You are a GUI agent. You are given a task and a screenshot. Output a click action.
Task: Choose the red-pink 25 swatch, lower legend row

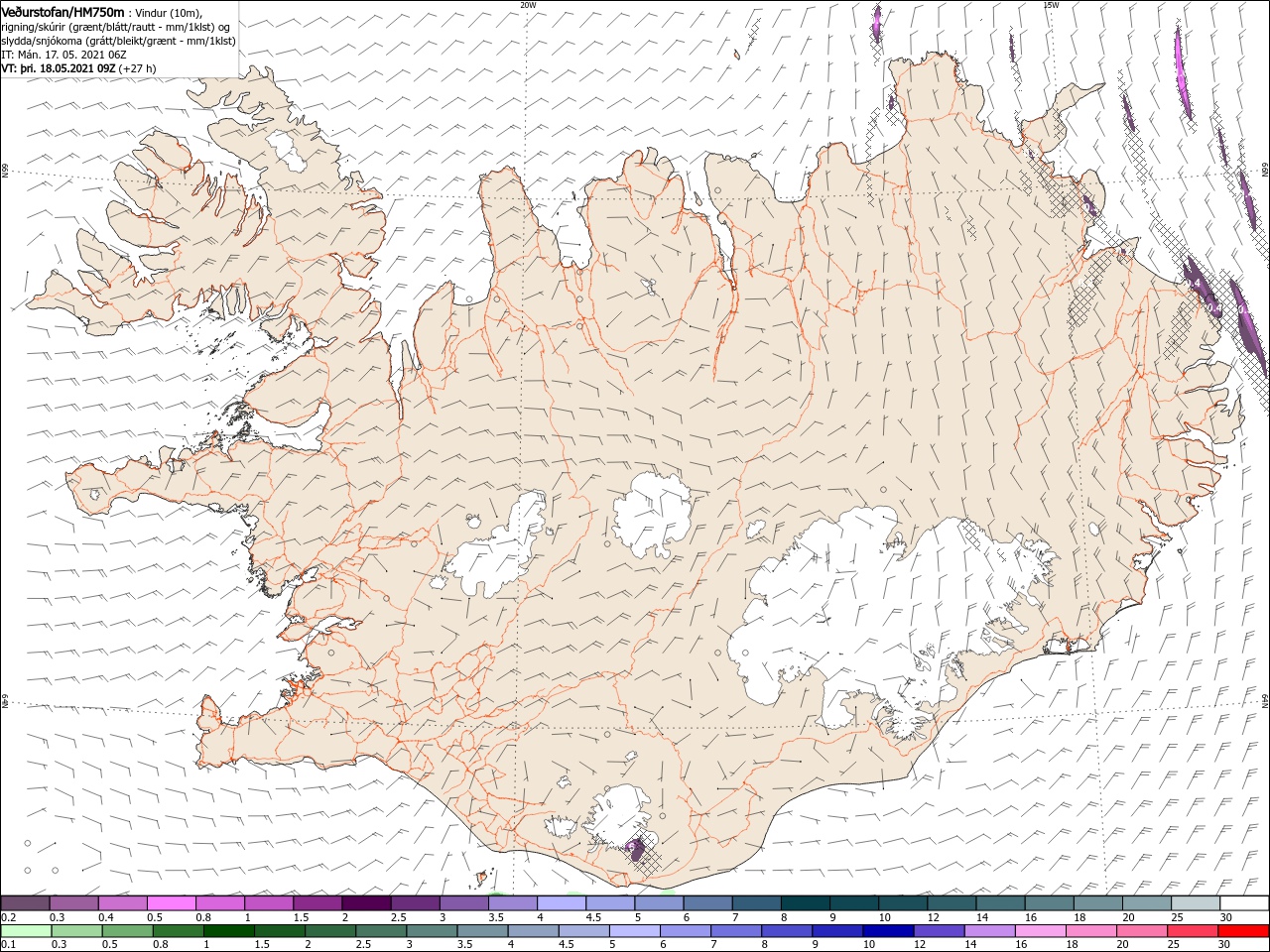[x=1193, y=931]
